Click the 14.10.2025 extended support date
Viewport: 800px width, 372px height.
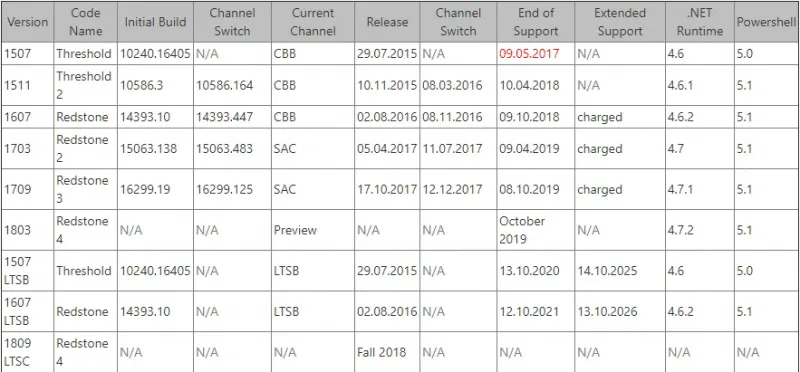[x=607, y=270]
